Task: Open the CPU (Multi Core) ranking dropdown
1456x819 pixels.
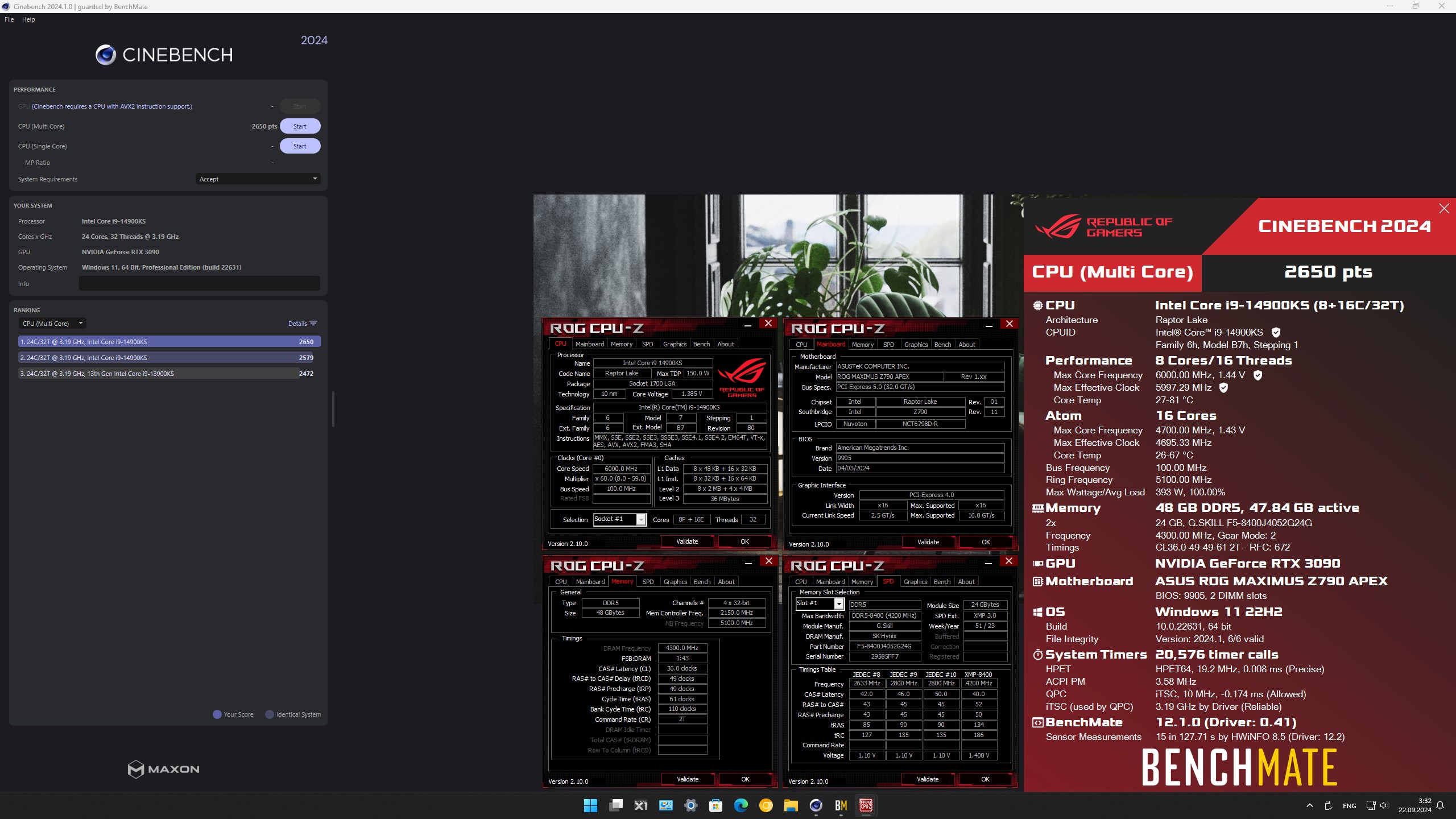Action: pos(52,324)
